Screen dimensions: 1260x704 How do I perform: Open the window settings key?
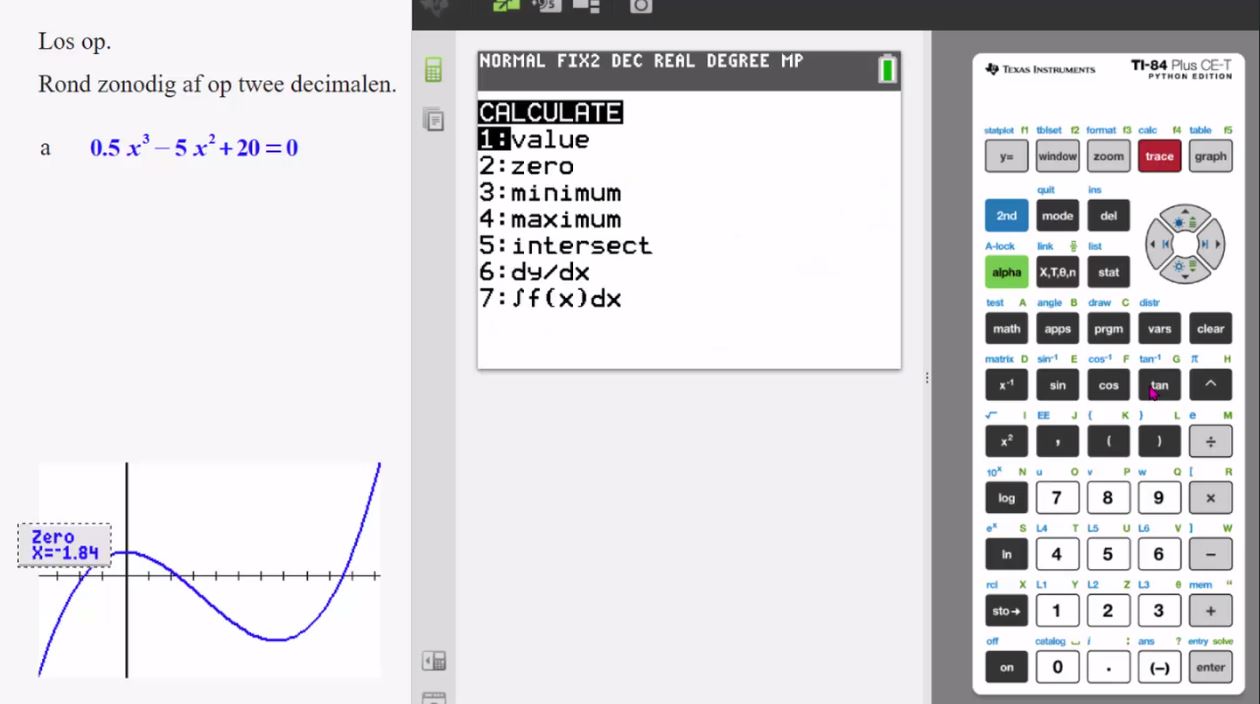(x=1057, y=156)
